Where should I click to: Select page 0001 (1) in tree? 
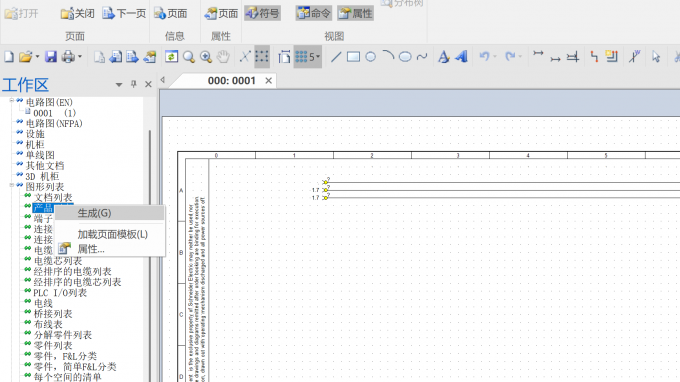point(54,113)
